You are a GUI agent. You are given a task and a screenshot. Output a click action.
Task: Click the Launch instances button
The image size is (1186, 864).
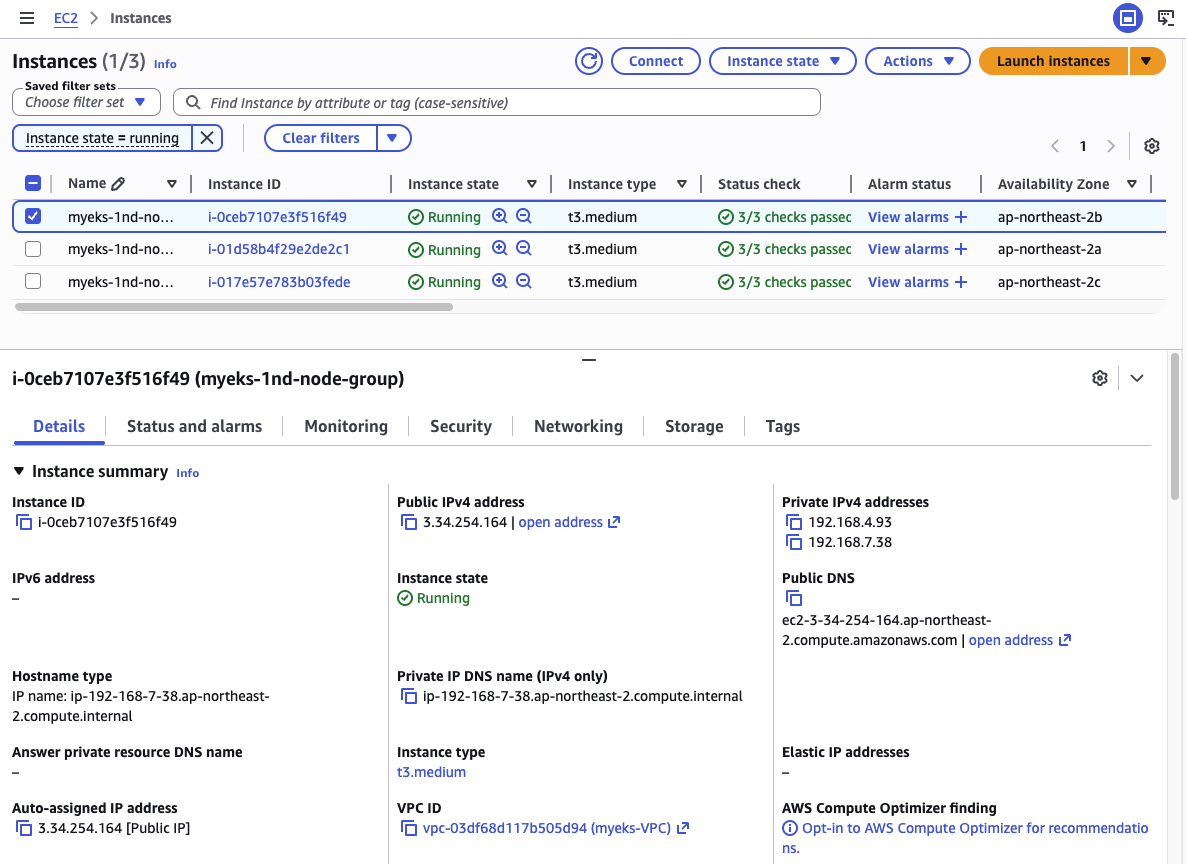[1052, 61]
